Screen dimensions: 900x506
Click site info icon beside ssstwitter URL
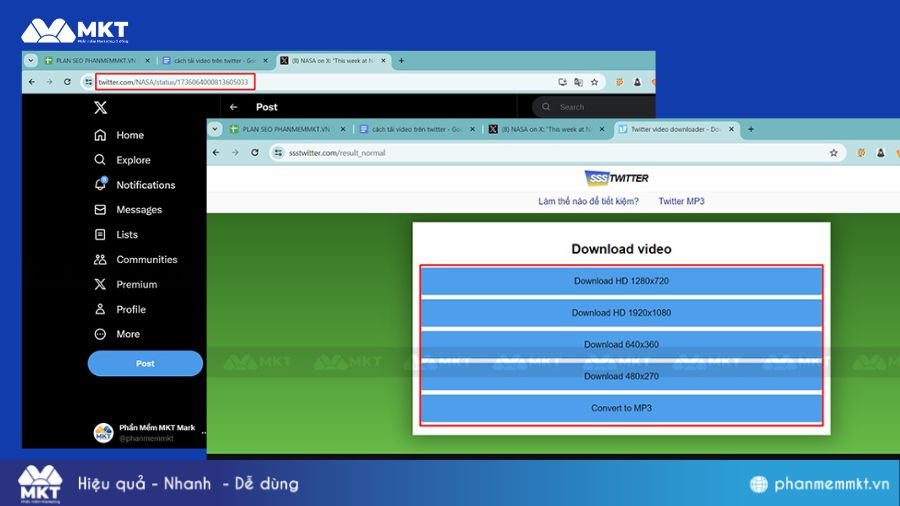(278, 153)
